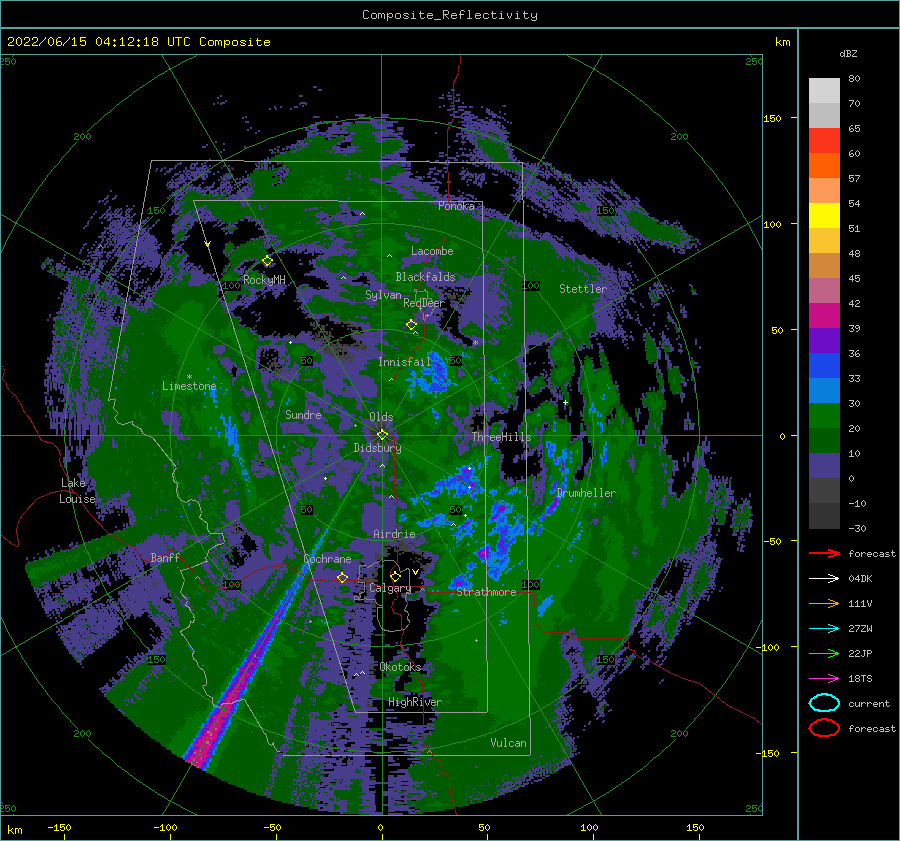The image size is (900, 841).
Task: Select the magenta 18TS arrow icon
Action: pyautogui.click(x=824, y=679)
